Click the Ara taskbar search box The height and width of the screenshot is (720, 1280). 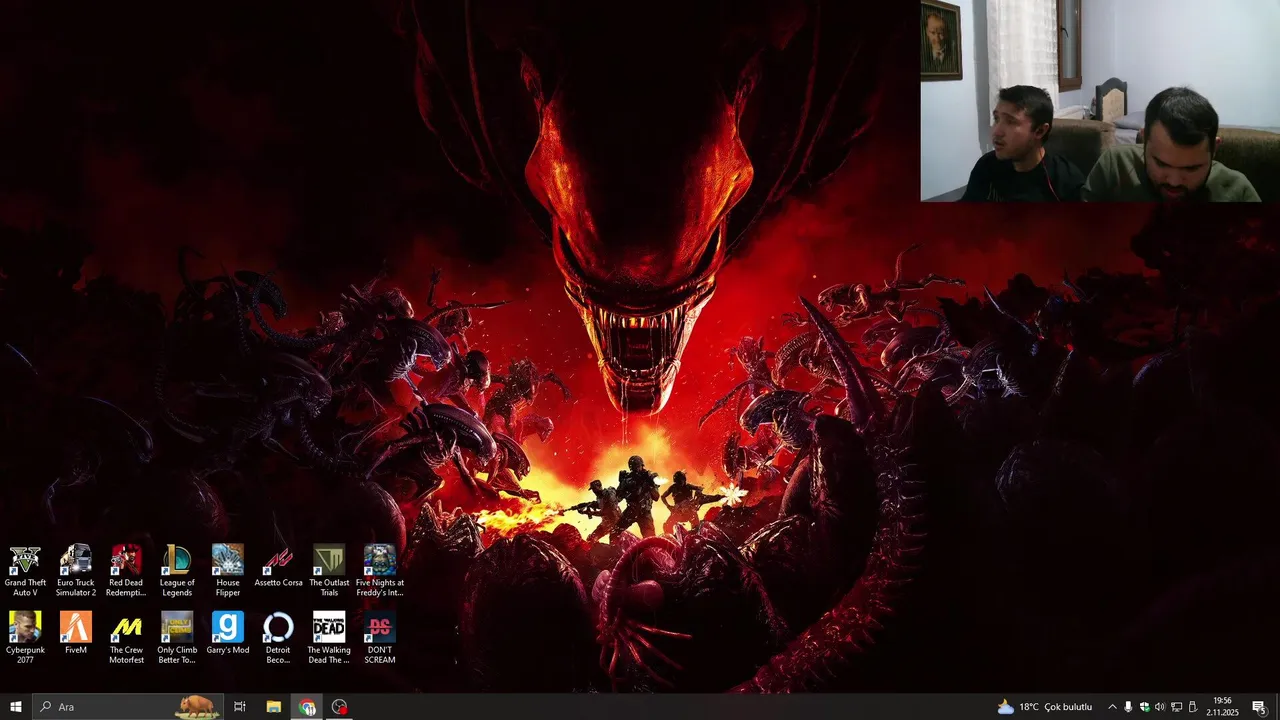point(128,707)
